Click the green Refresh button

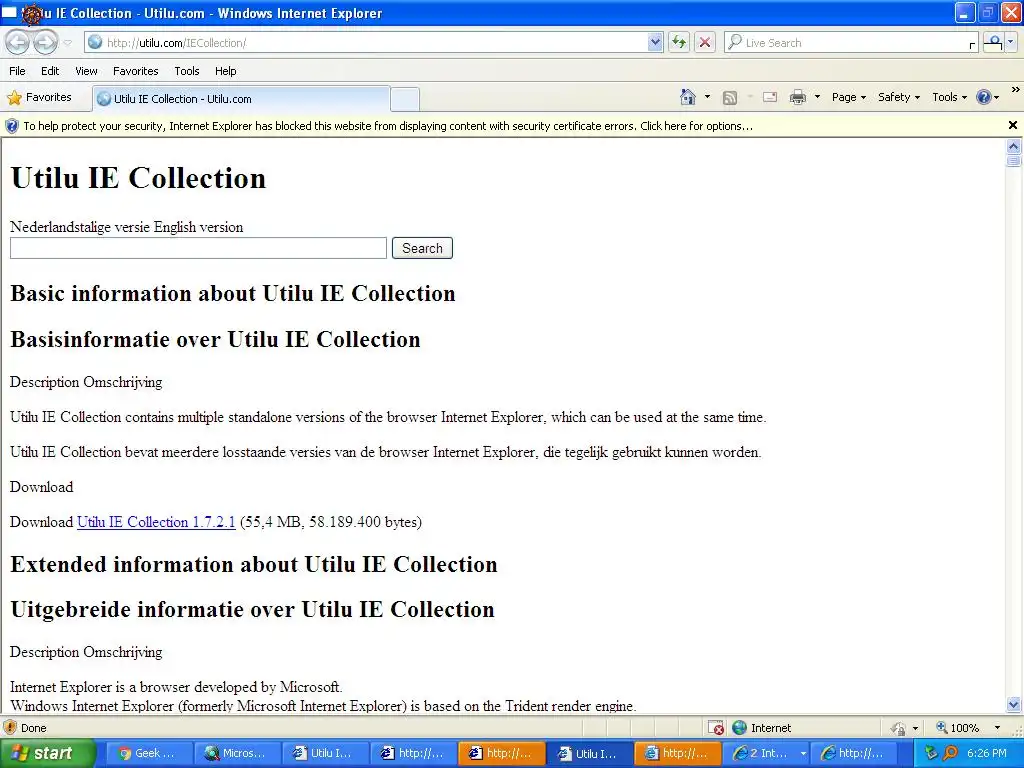(x=679, y=43)
